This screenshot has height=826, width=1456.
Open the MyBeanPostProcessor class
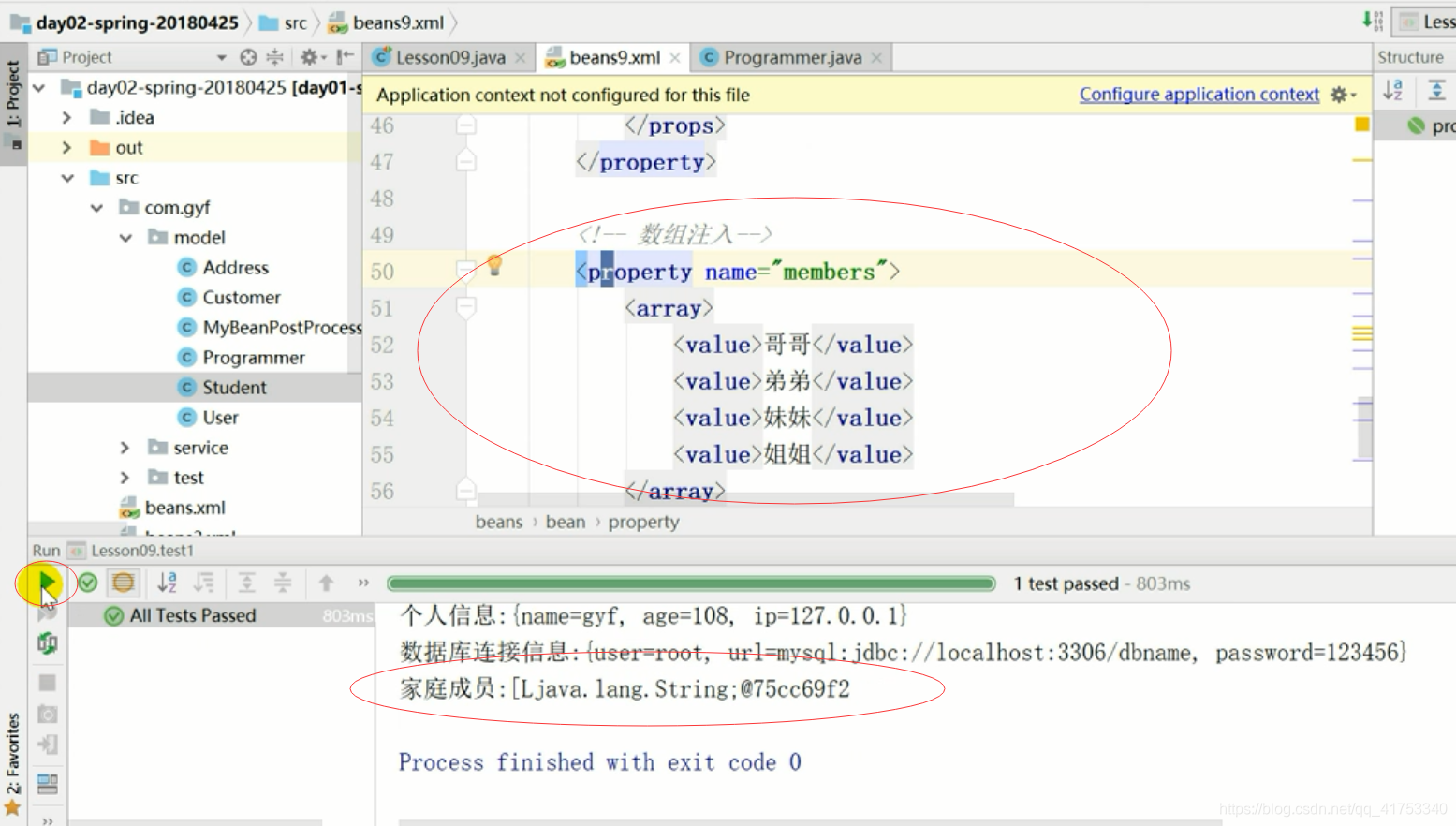point(281,328)
